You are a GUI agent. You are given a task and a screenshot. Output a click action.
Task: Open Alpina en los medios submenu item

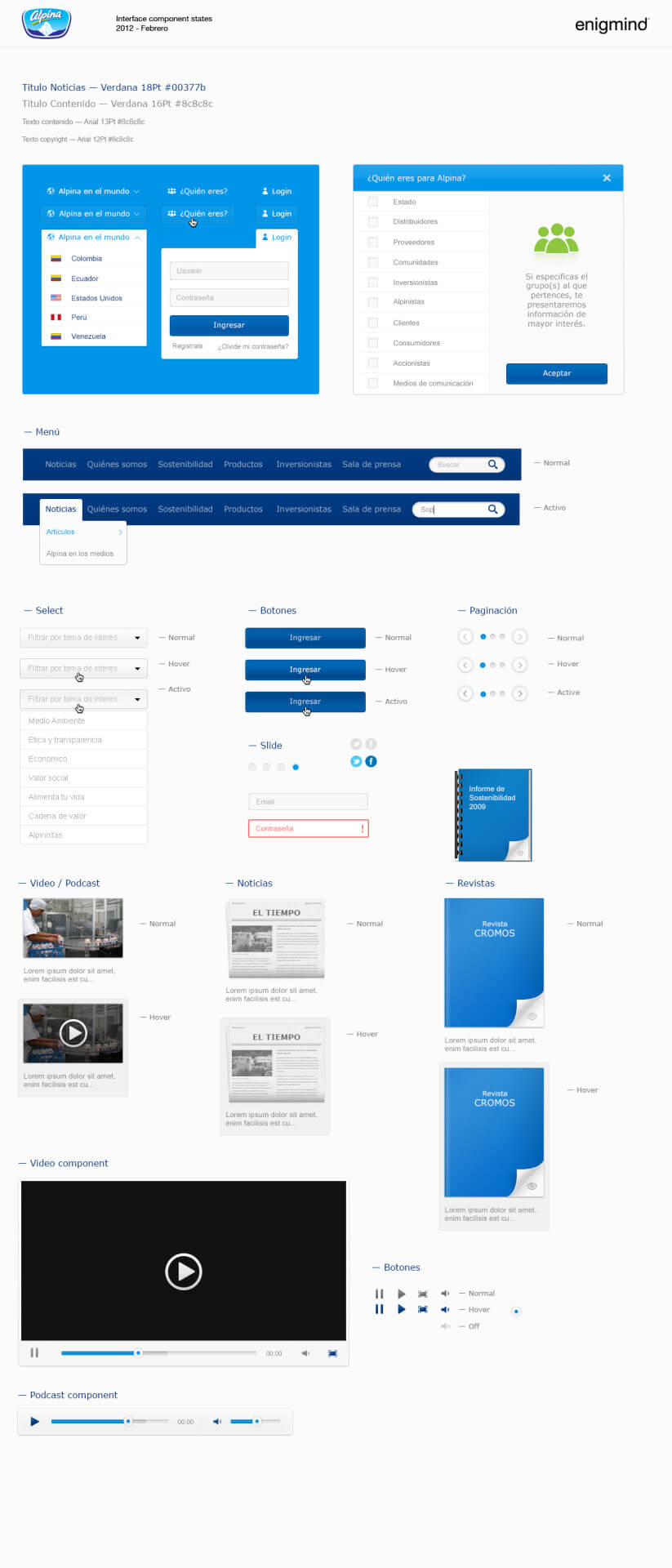[80, 554]
